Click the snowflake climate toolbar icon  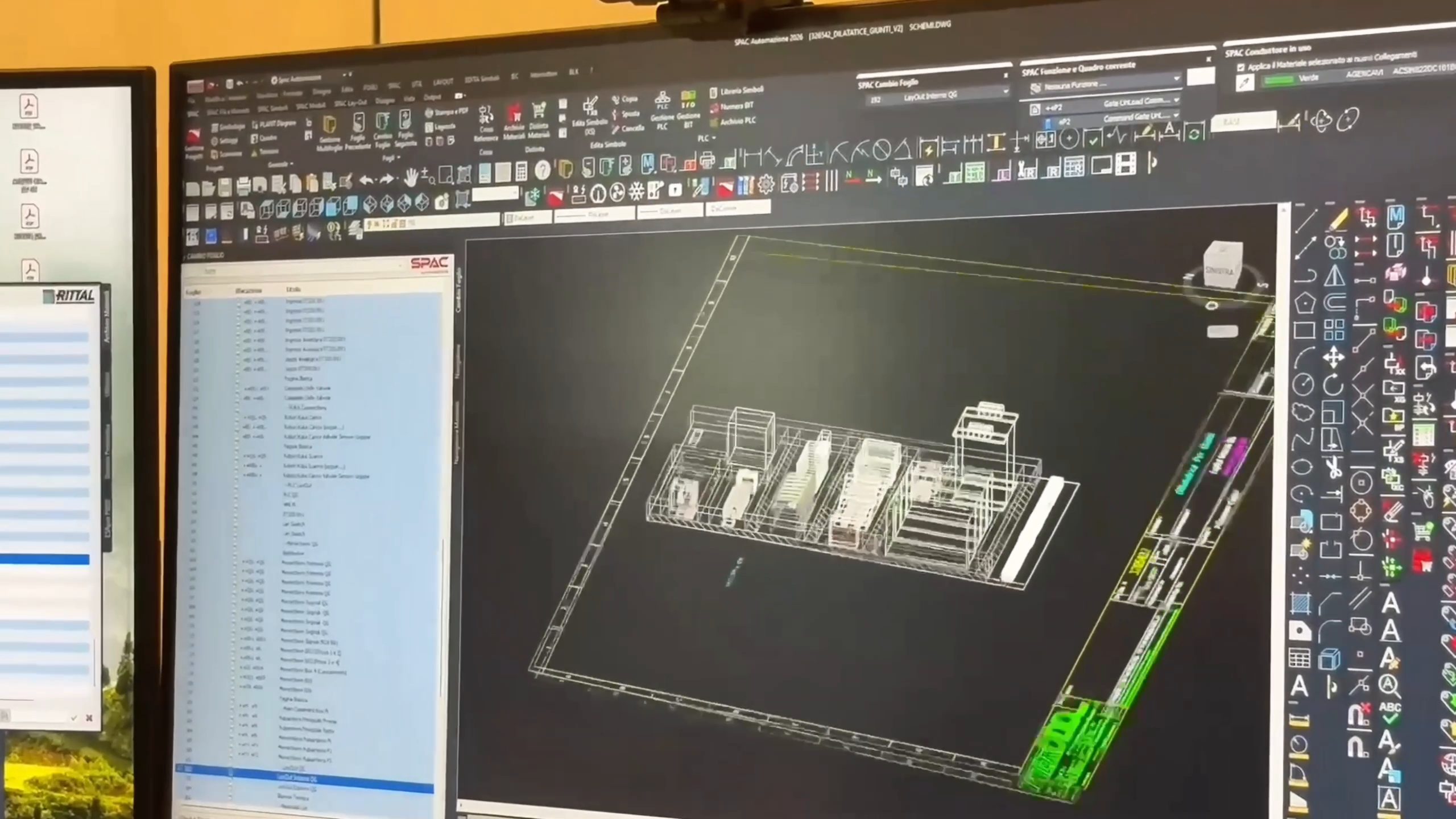pyautogui.click(x=636, y=191)
